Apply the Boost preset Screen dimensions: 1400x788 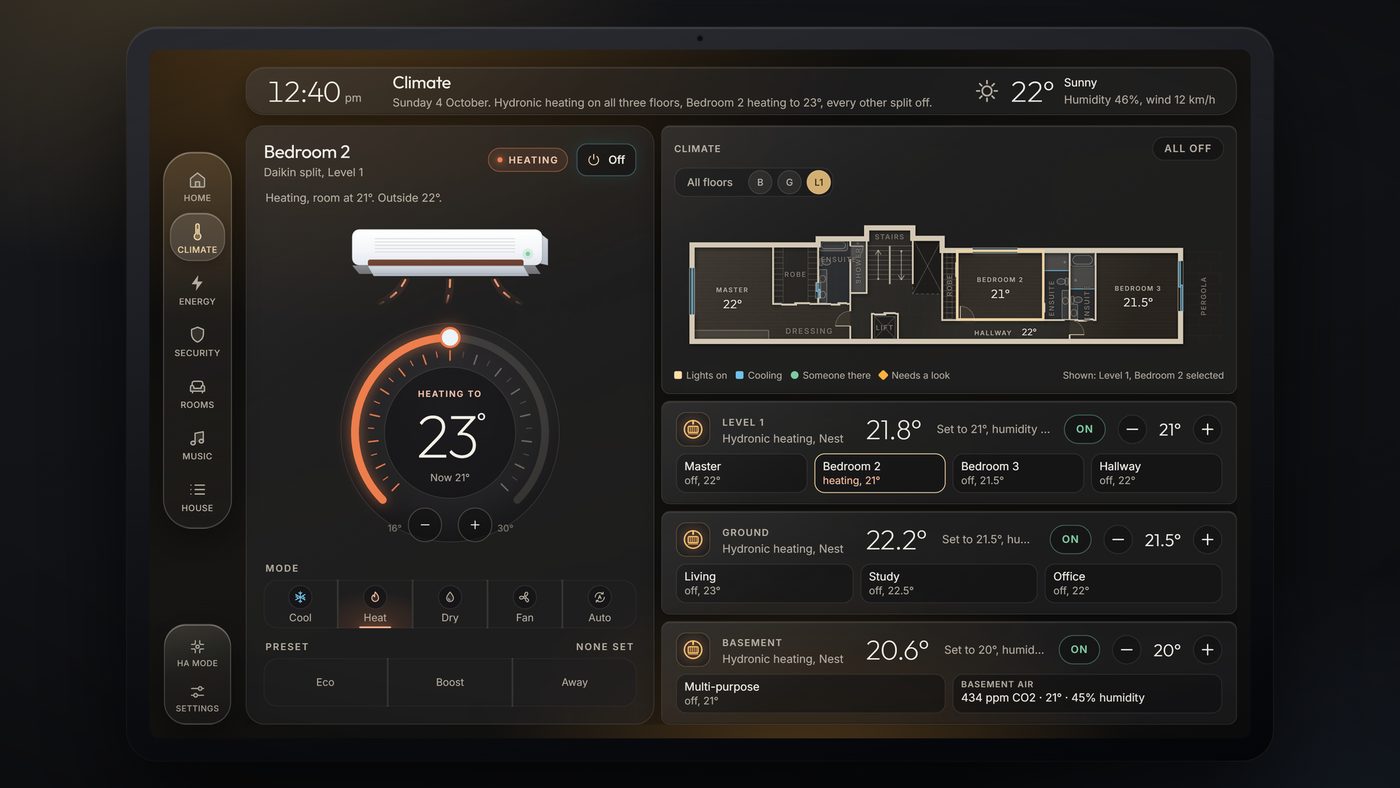click(450, 682)
